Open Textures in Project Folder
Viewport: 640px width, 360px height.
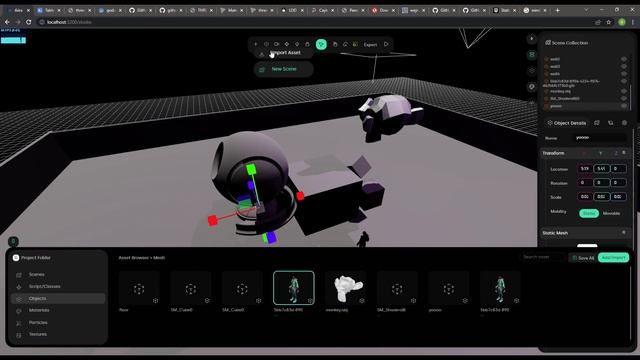58,334
